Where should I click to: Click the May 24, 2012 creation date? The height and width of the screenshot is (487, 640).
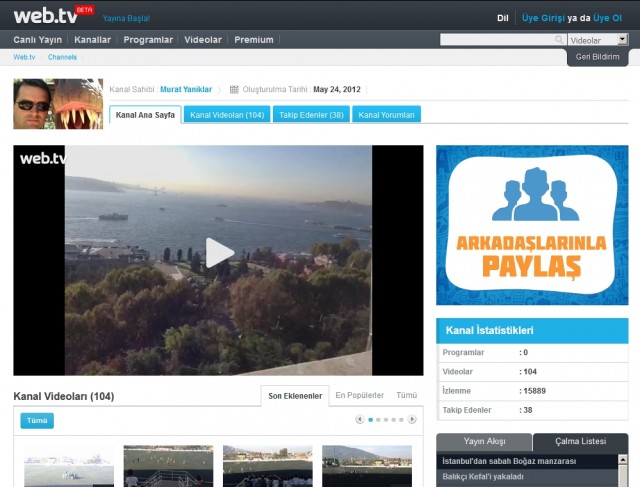pos(337,89)
